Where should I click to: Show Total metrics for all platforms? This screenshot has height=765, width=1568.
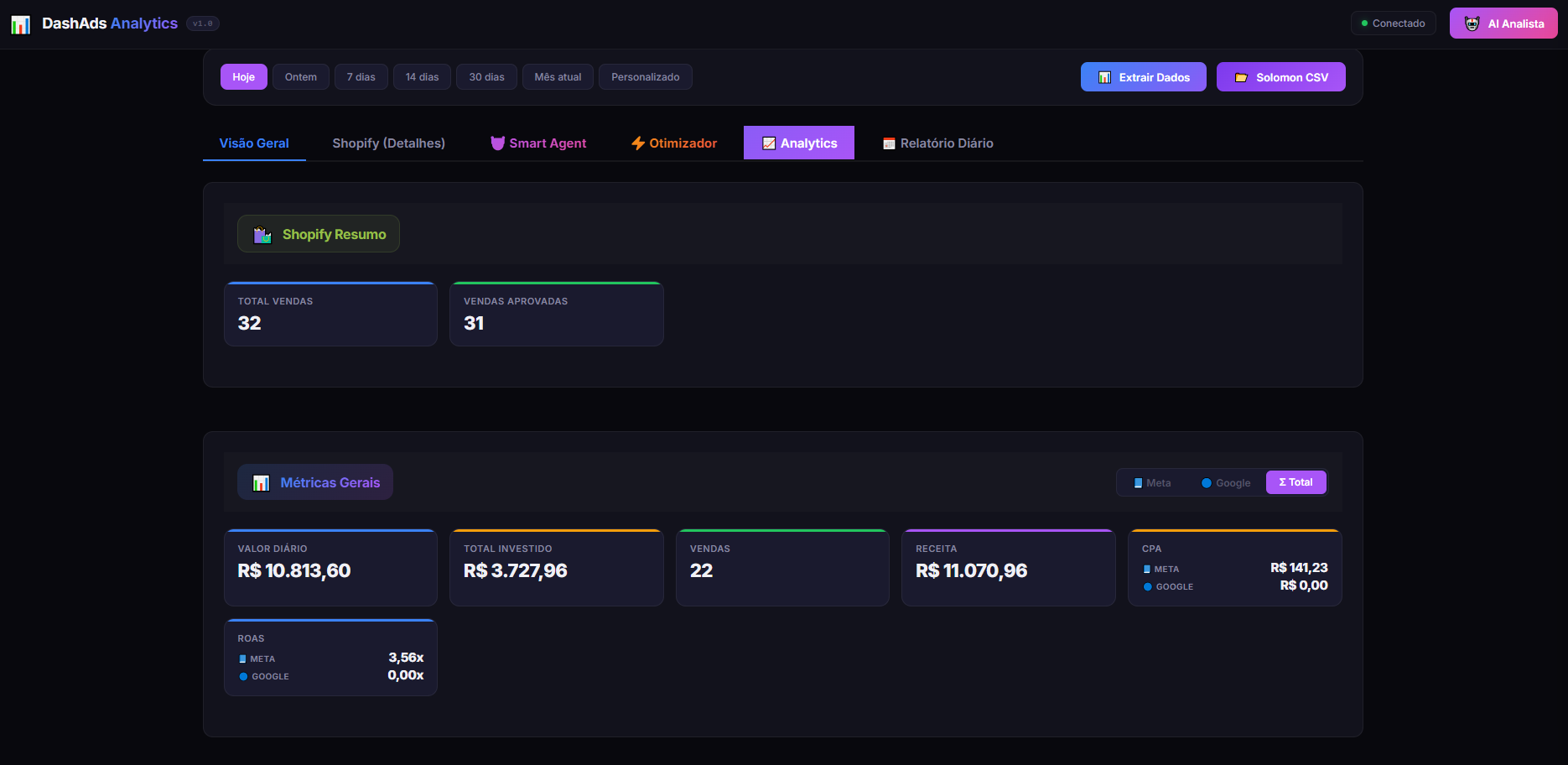pos(1296,482)
